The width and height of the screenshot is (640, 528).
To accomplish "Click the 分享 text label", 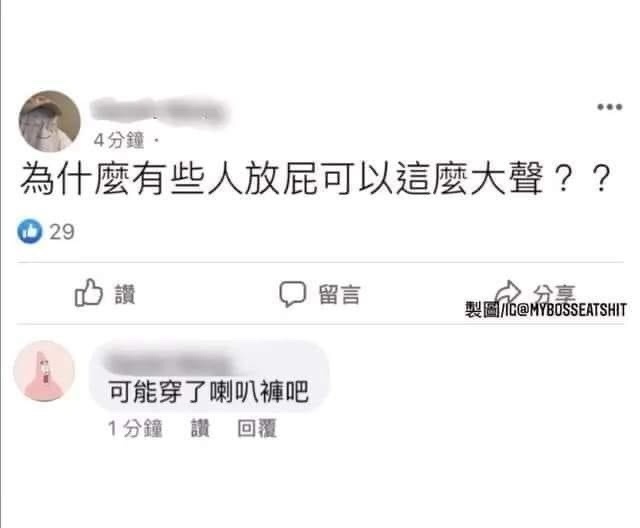I will [x=554, y=292].
